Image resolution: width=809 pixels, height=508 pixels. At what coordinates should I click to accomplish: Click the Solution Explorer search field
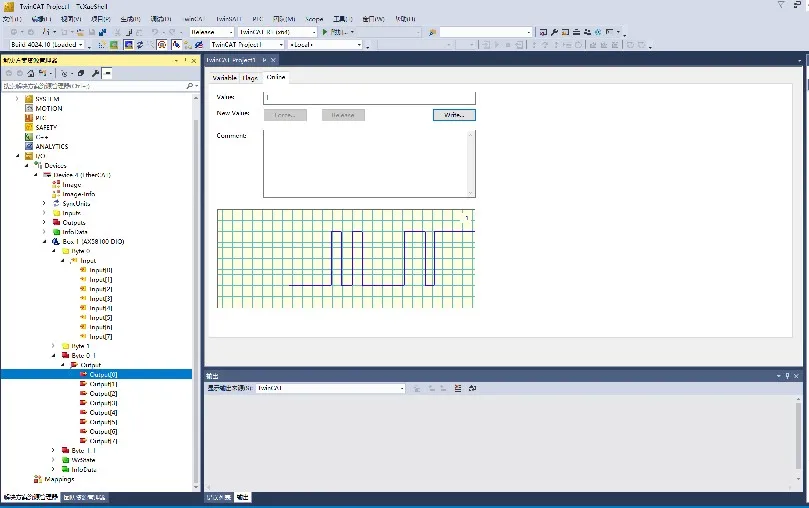click(95, 87)
